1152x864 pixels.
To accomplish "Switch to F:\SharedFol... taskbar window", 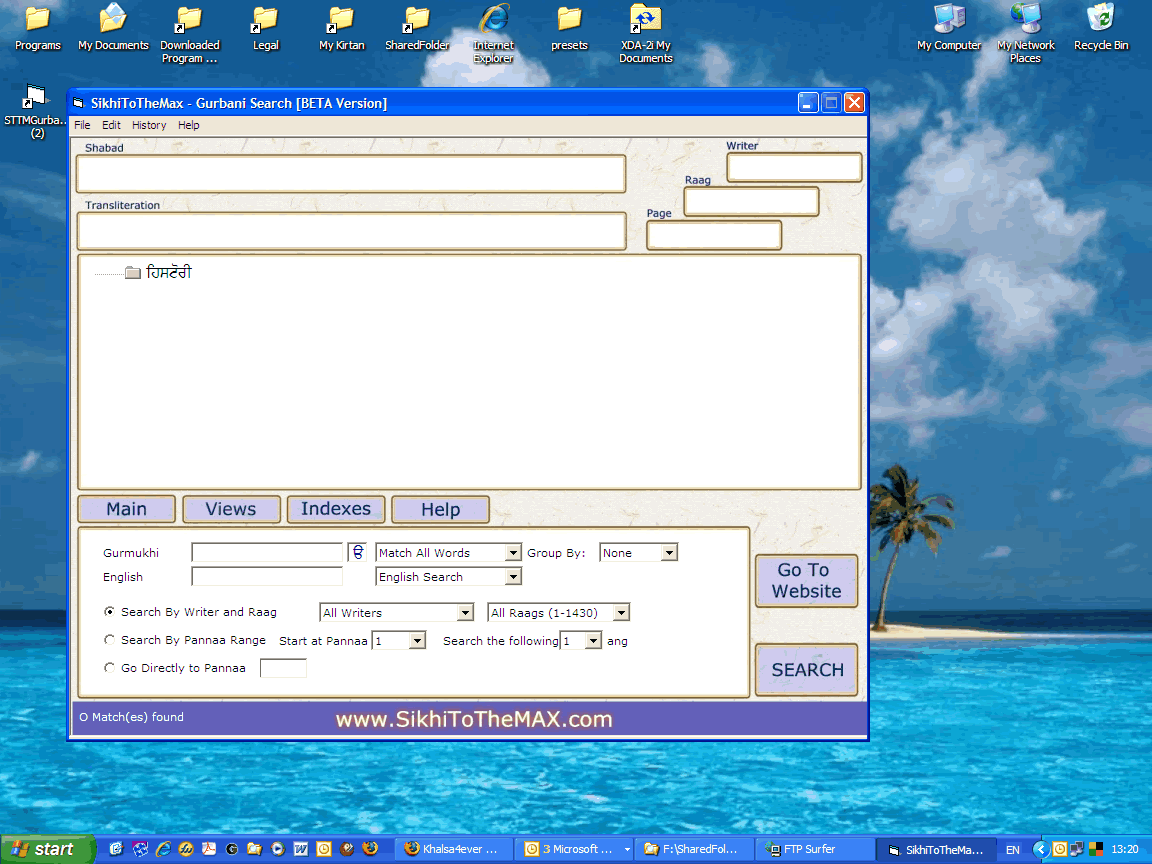I will pos(694,850).
